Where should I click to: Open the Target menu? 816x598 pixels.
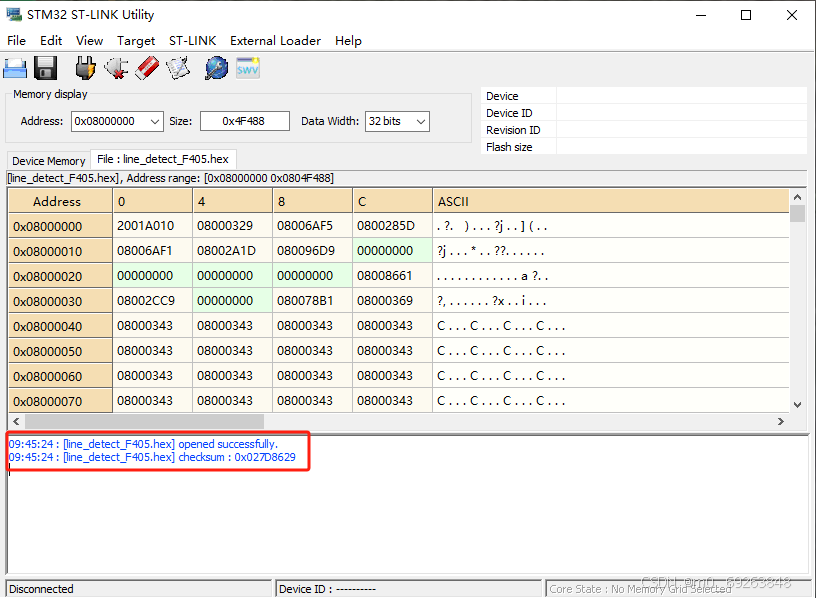136,41
